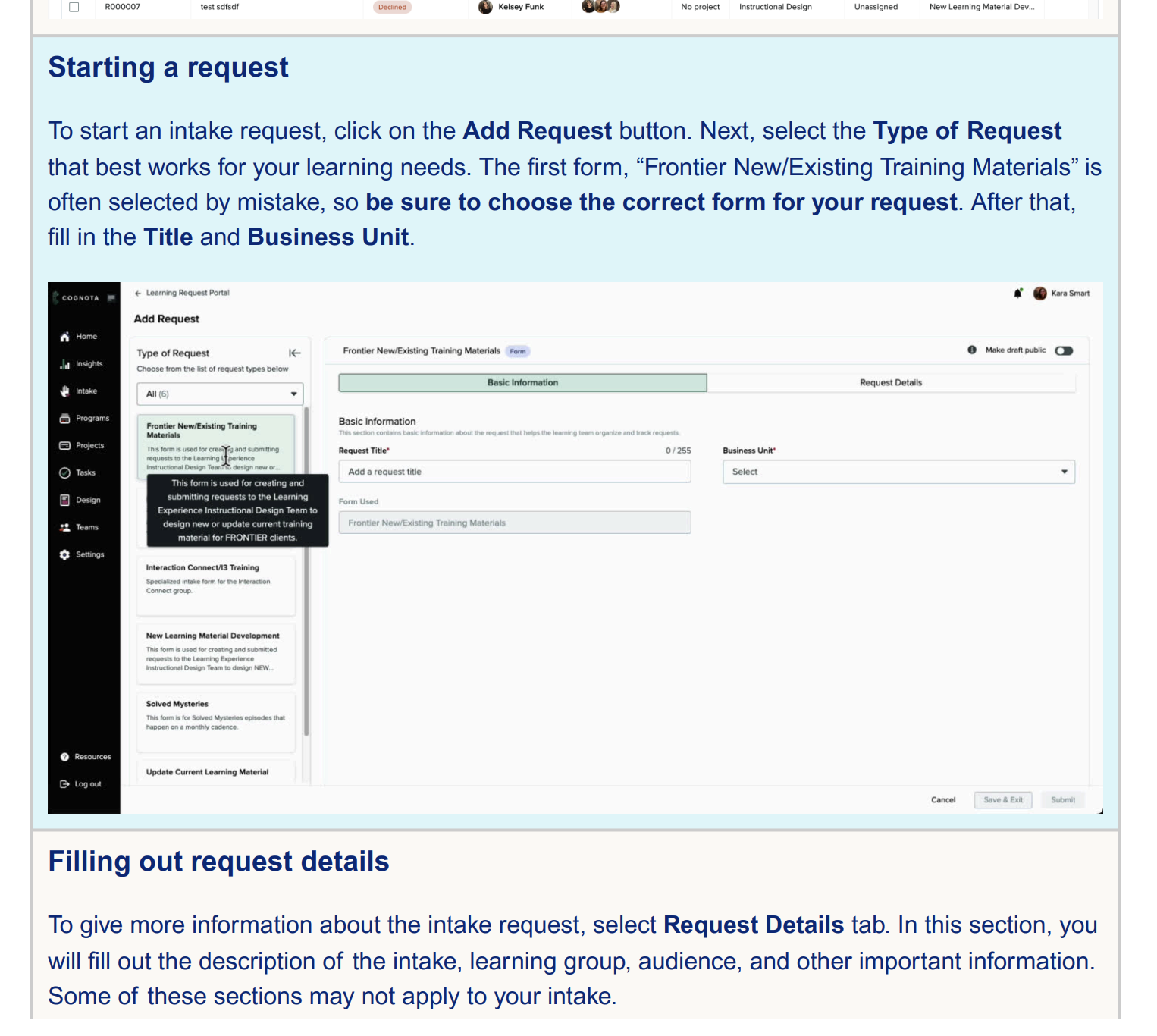
Task: Toggle the sidebar collapse hamburger icon
Action: coord(111,298)
